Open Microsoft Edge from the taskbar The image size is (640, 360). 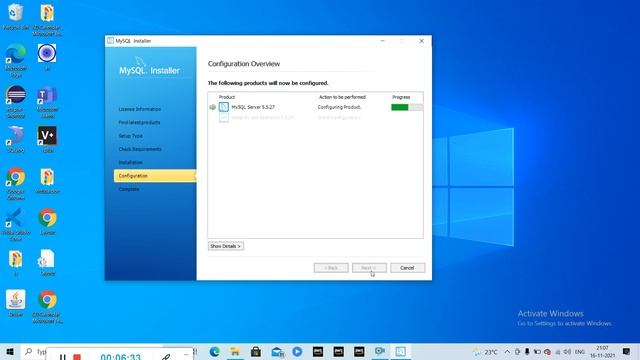(x=214, y=351)
